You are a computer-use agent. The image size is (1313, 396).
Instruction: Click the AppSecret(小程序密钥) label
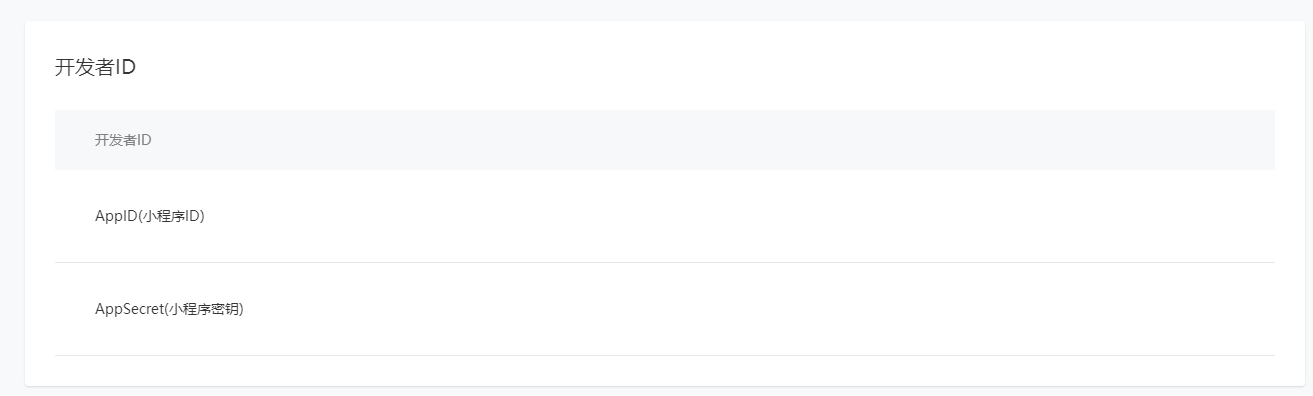(x=169, y=309)
